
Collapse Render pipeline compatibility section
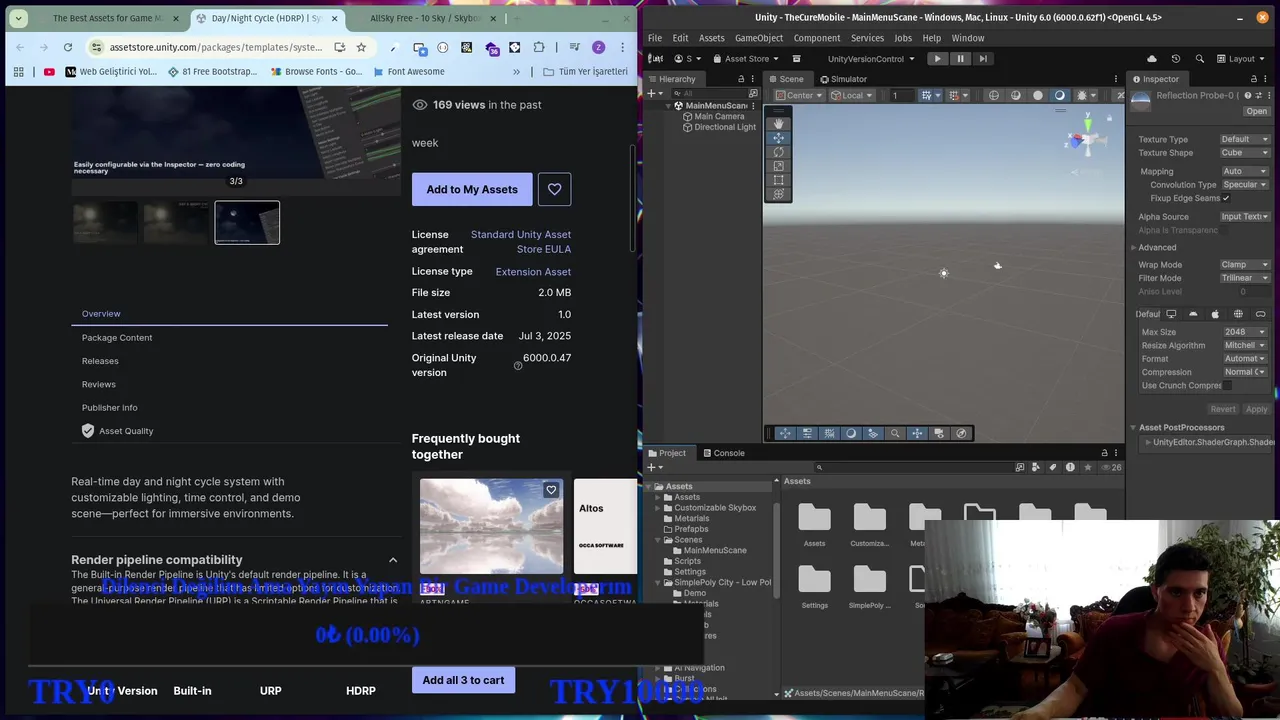(393, 560)
